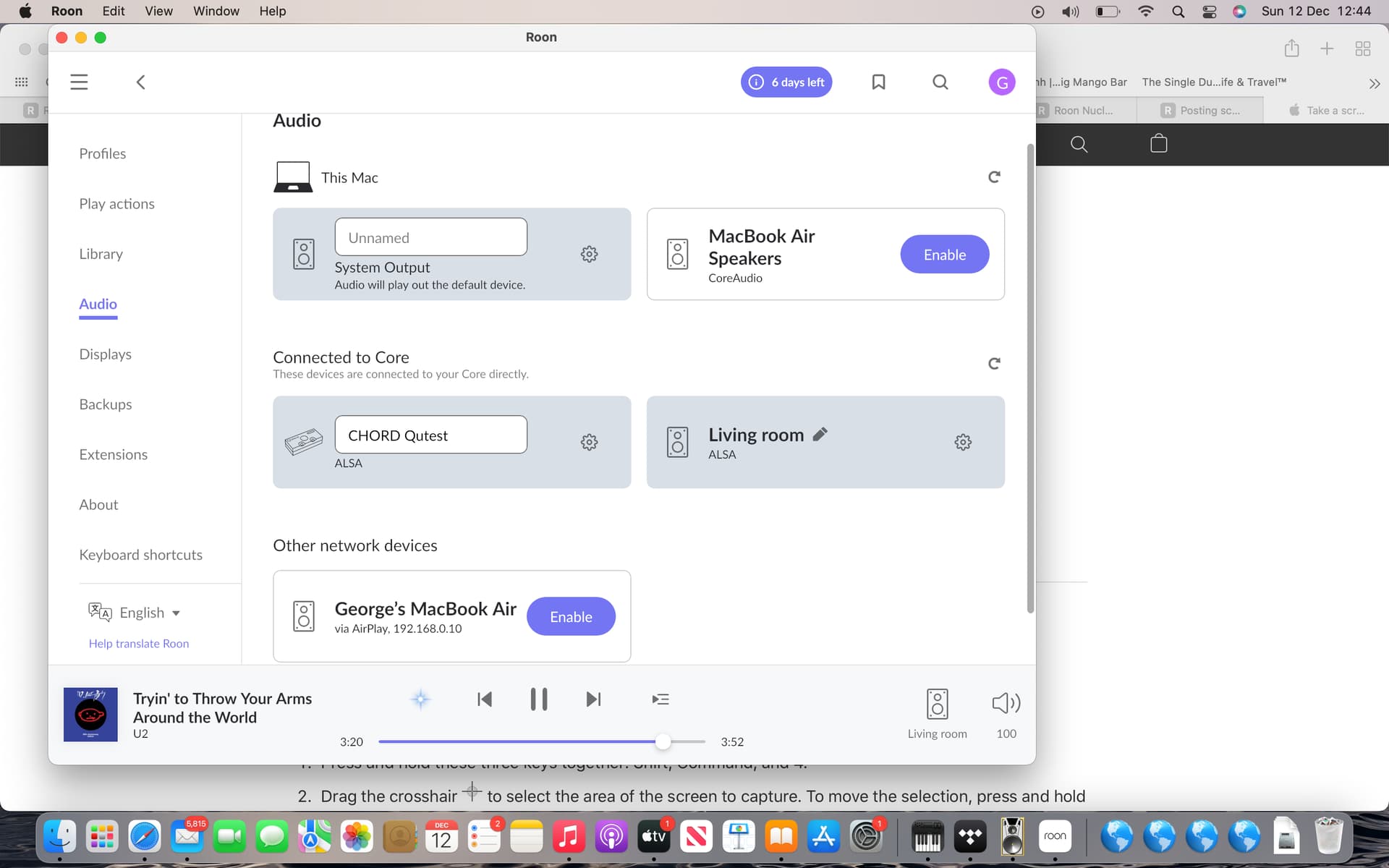The height and width of the screenshot is (868, 1389).
Task: Skip to previous track
Action: [x=484, y=699]
